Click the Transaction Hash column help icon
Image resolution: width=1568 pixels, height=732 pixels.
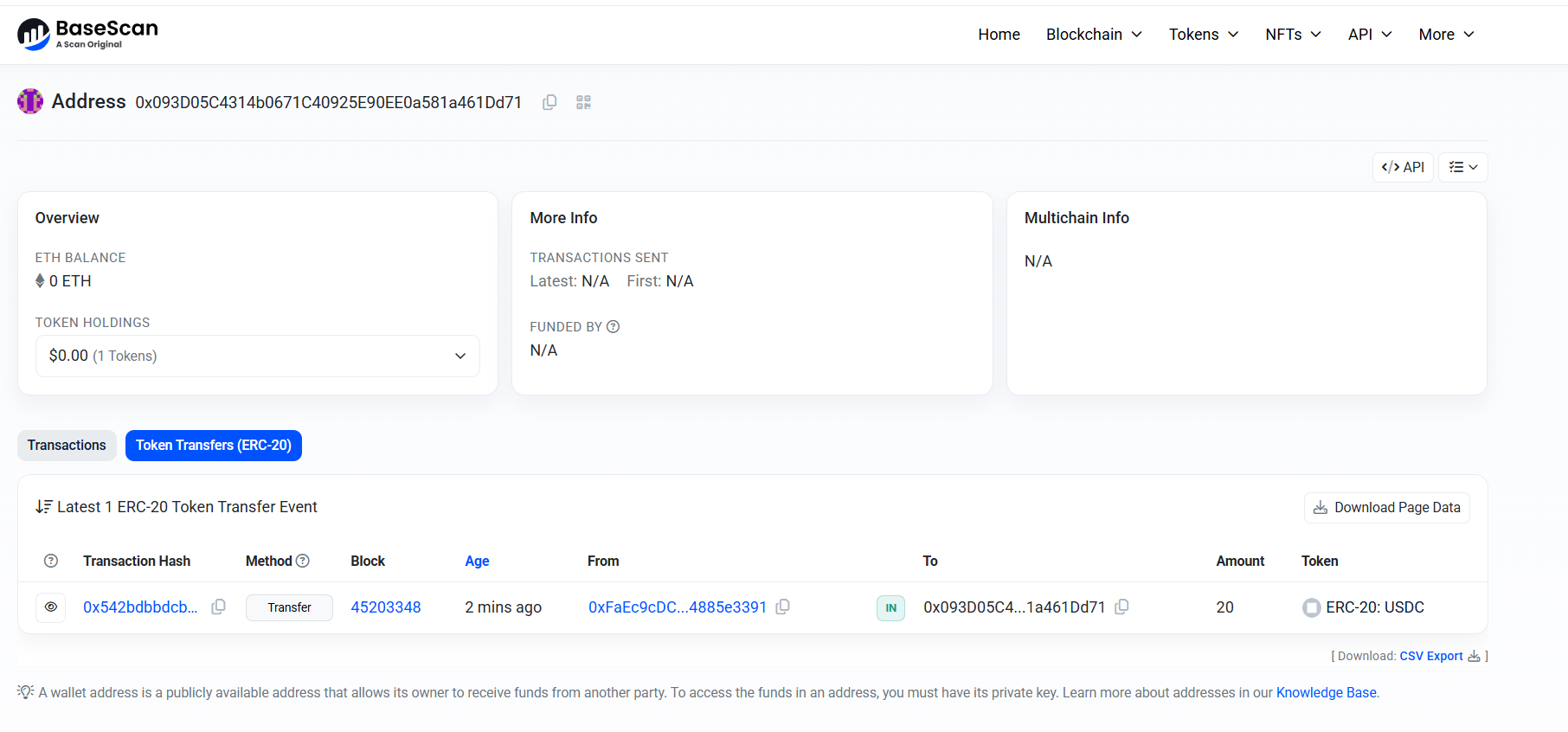(51, 561)
